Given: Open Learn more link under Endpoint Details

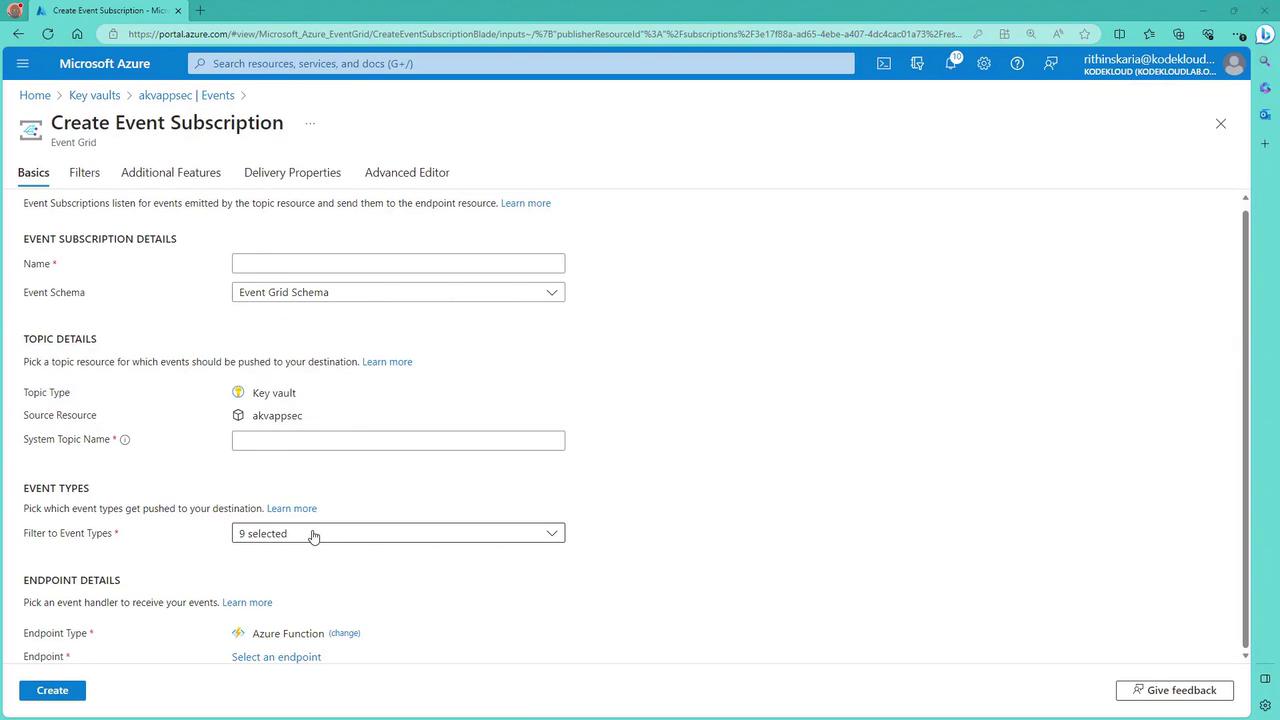Looking at the screenshot, I should coord(247,603).
